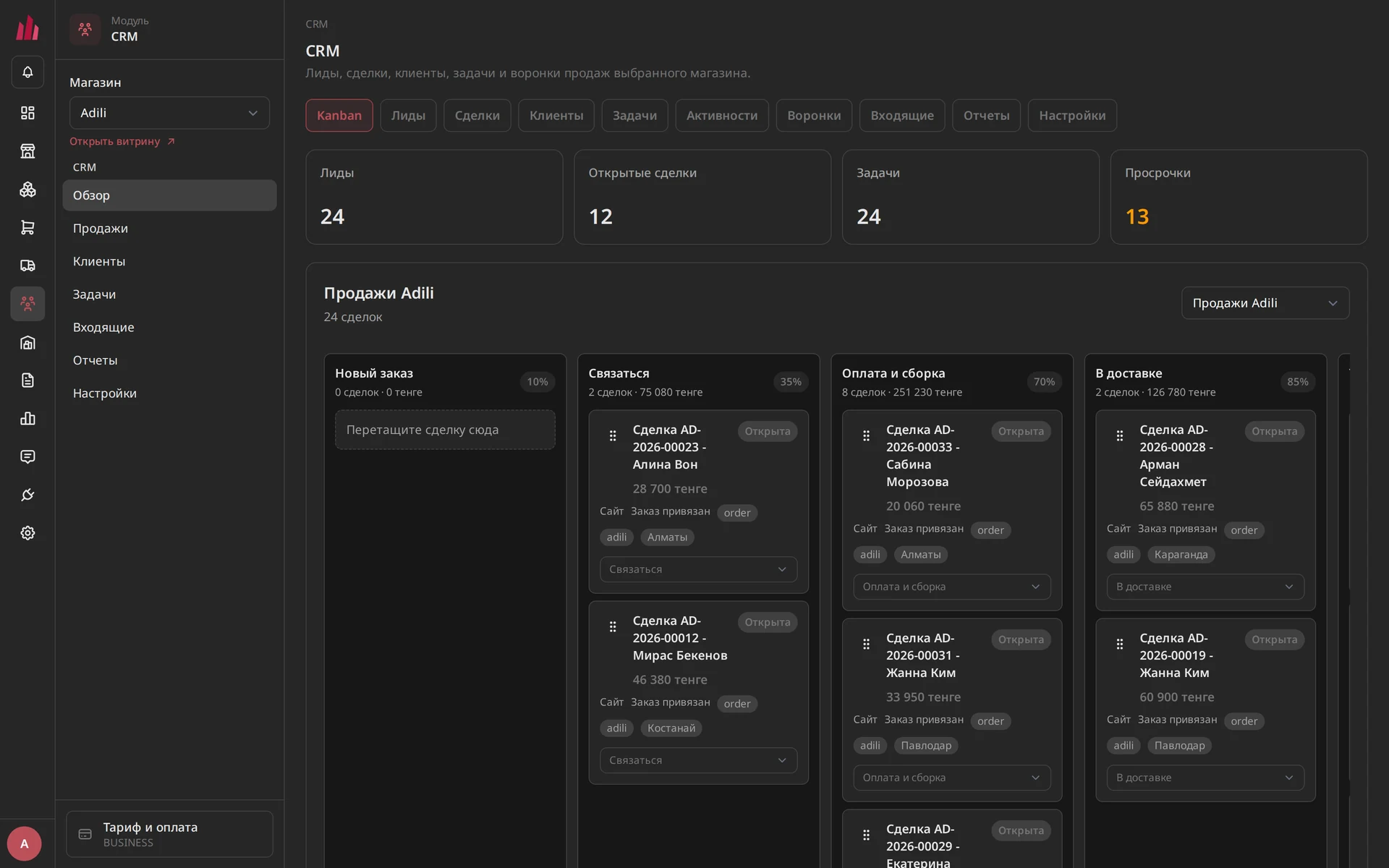1389x868 pixels.
Task: Open the warehouse building icon
Action: point(27,343)
